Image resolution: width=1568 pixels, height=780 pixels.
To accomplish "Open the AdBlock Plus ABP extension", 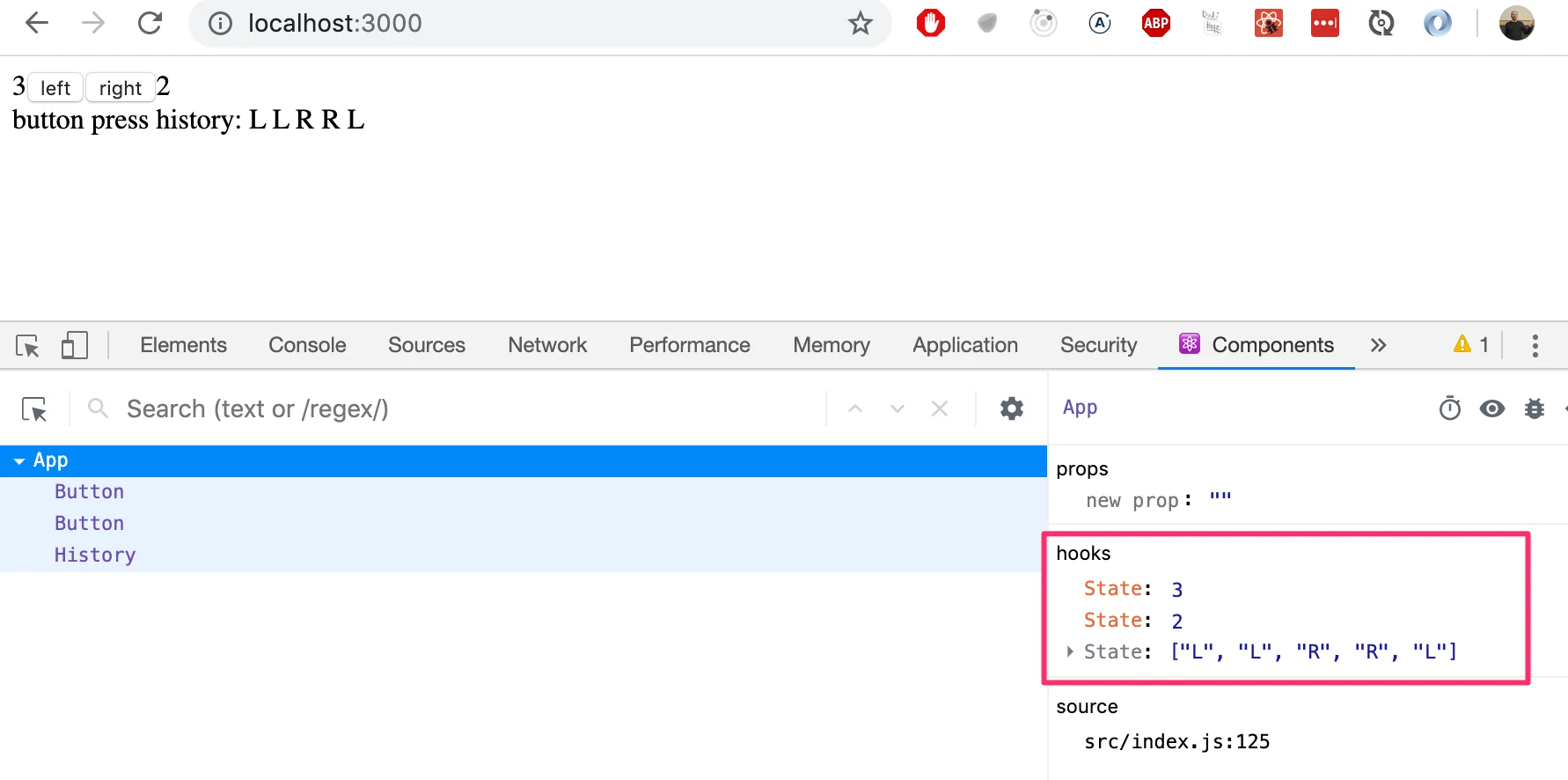I will (1156, 23).
